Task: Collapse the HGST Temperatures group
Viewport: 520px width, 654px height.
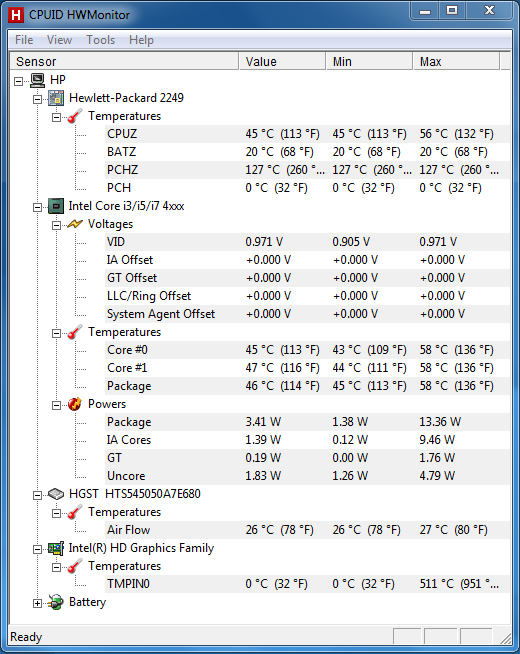Action: pyautogui.click(x=56, y=513)
